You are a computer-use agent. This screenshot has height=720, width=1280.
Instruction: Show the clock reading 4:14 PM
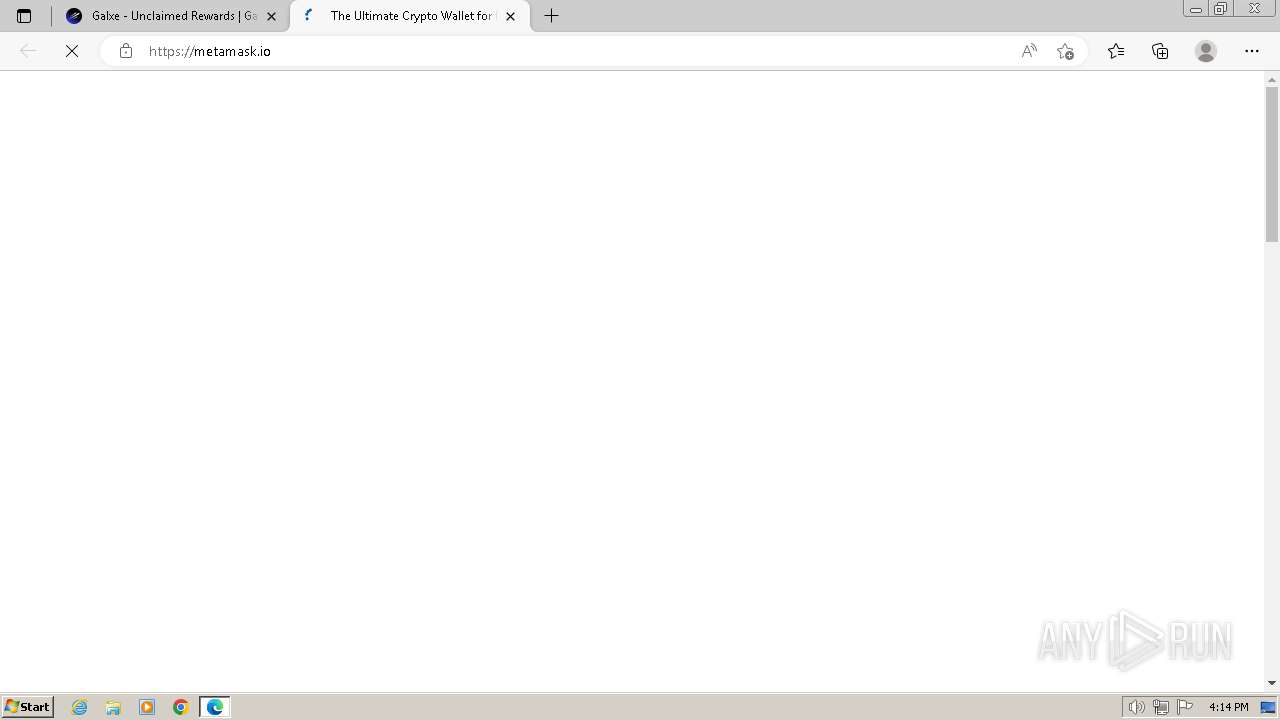tap(1228, 707)
